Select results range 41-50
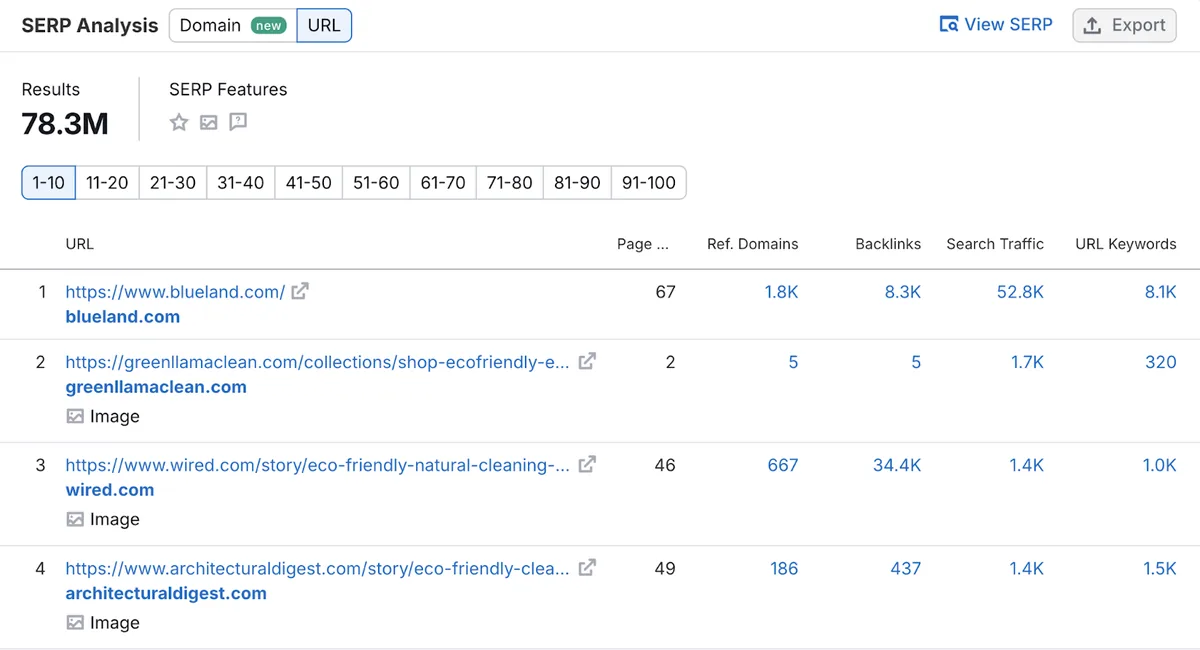 tap(309, 182)
